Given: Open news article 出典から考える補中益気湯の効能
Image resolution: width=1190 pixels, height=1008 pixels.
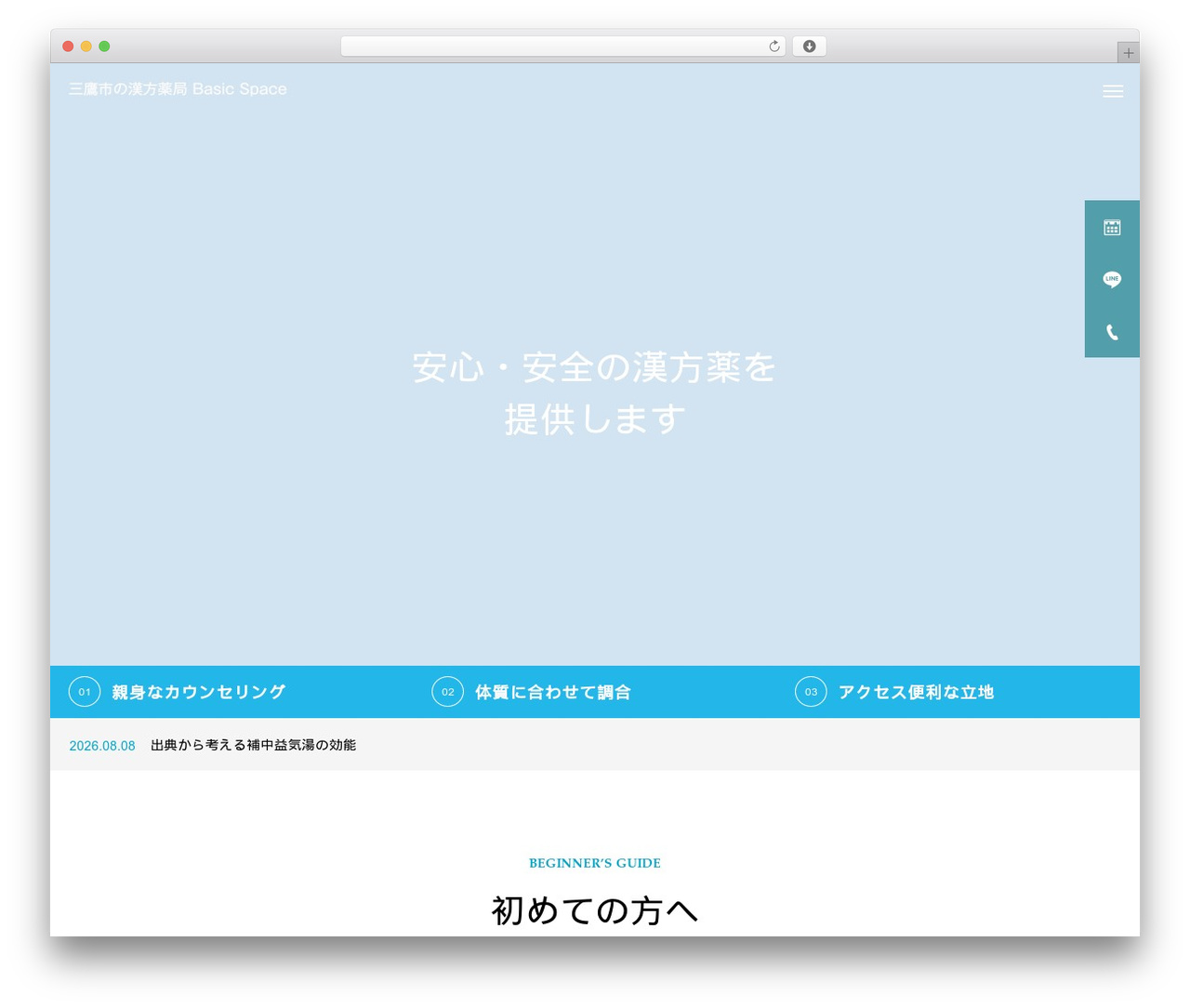Looking at the screenshot, I should tap(253, 745).
